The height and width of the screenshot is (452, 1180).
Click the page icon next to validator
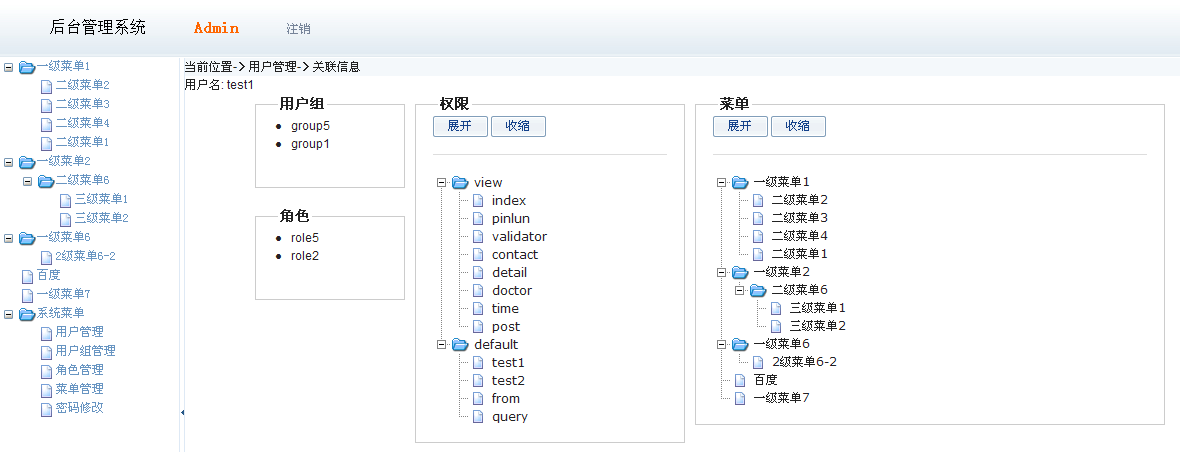coord(478,237)
